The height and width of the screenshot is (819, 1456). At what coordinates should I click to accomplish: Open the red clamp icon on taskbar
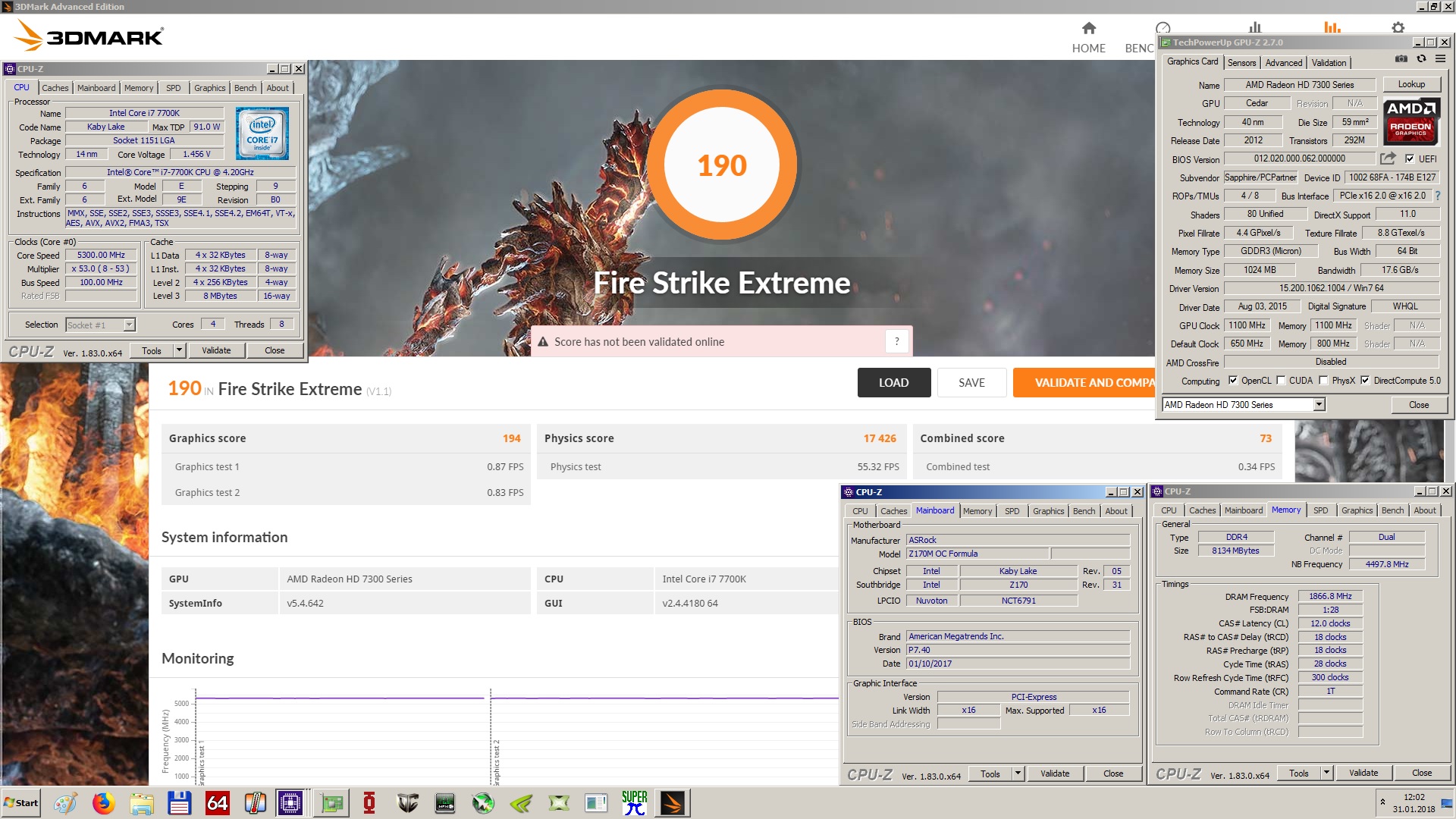(369, 803)
